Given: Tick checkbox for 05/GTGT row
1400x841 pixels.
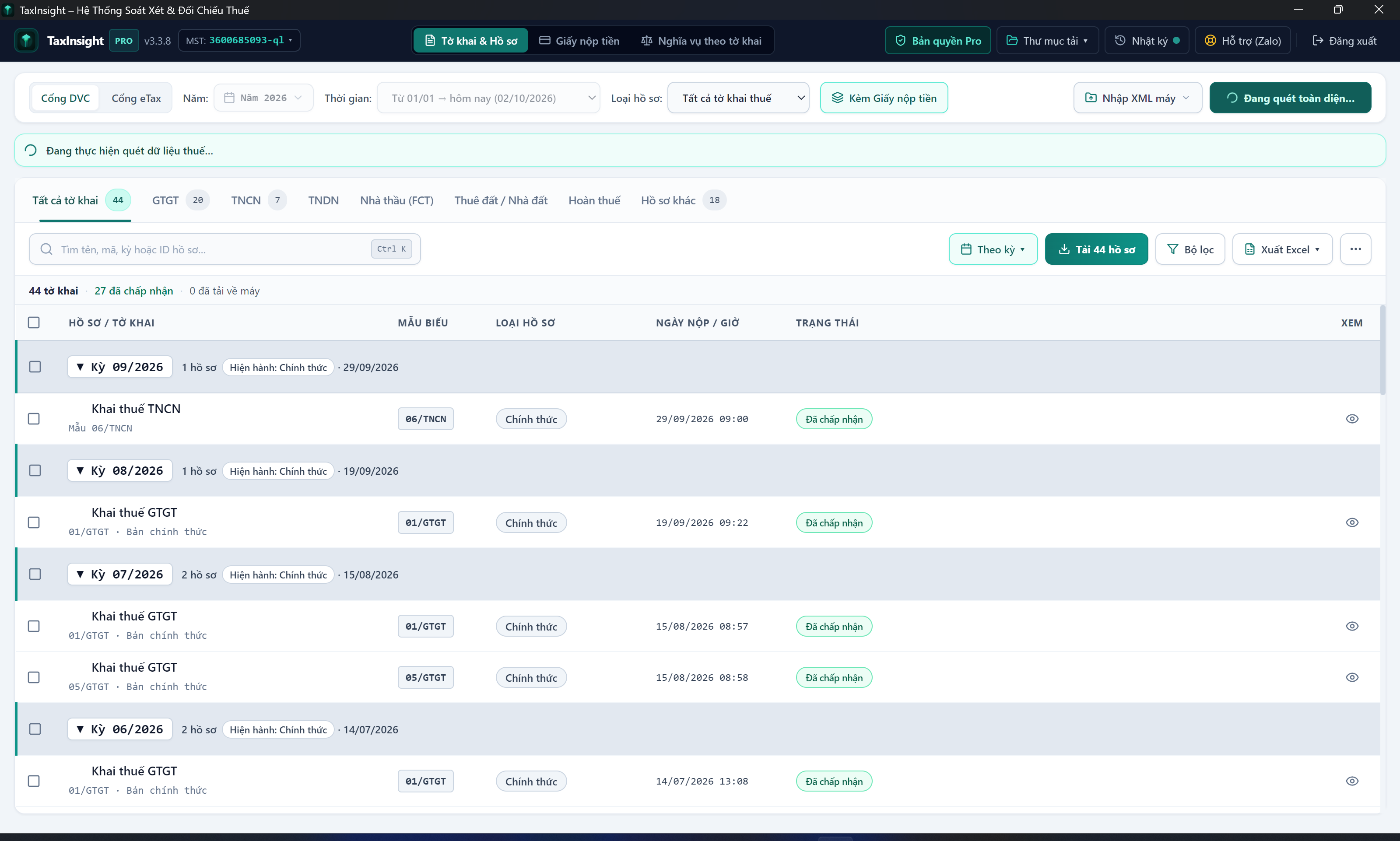Looking at the screenshot, I should [34, 677].
